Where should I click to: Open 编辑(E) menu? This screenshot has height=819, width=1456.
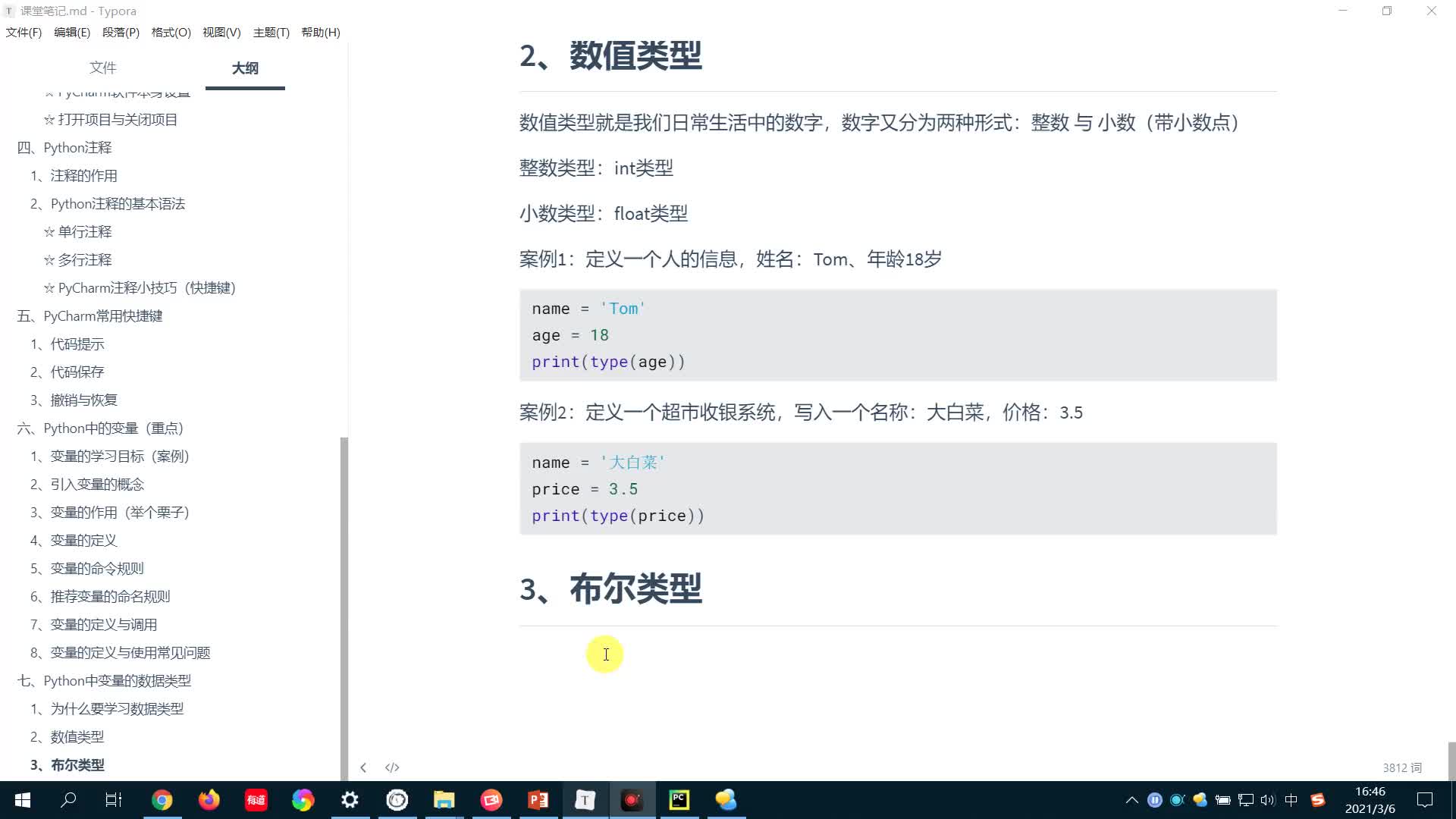(72, 33)
